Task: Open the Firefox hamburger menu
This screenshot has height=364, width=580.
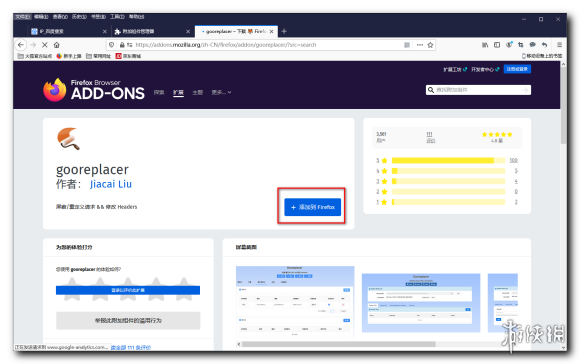Action: [559, 45]
